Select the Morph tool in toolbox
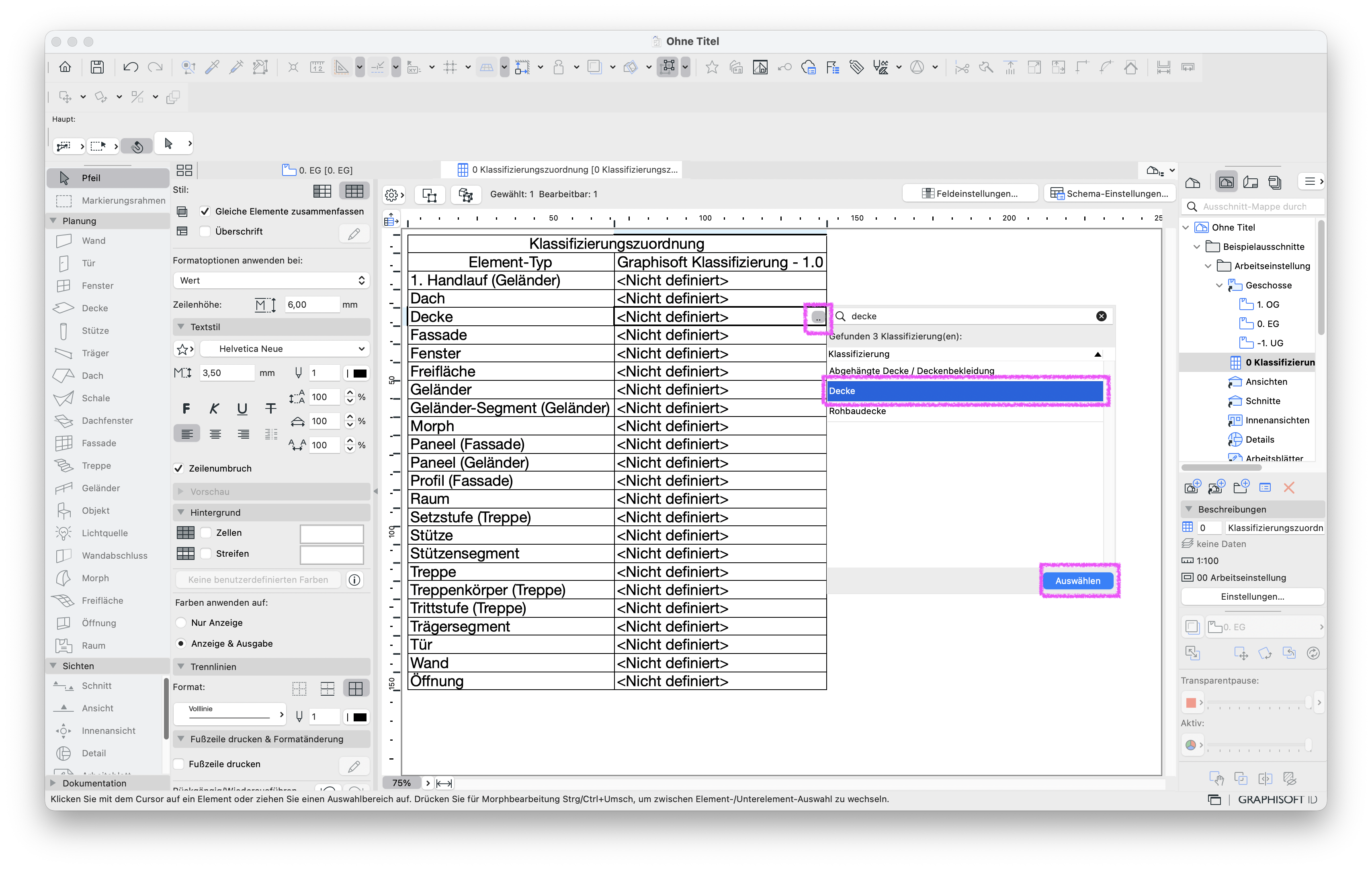This screenshot has width=1372, height=870. (108, 578)
